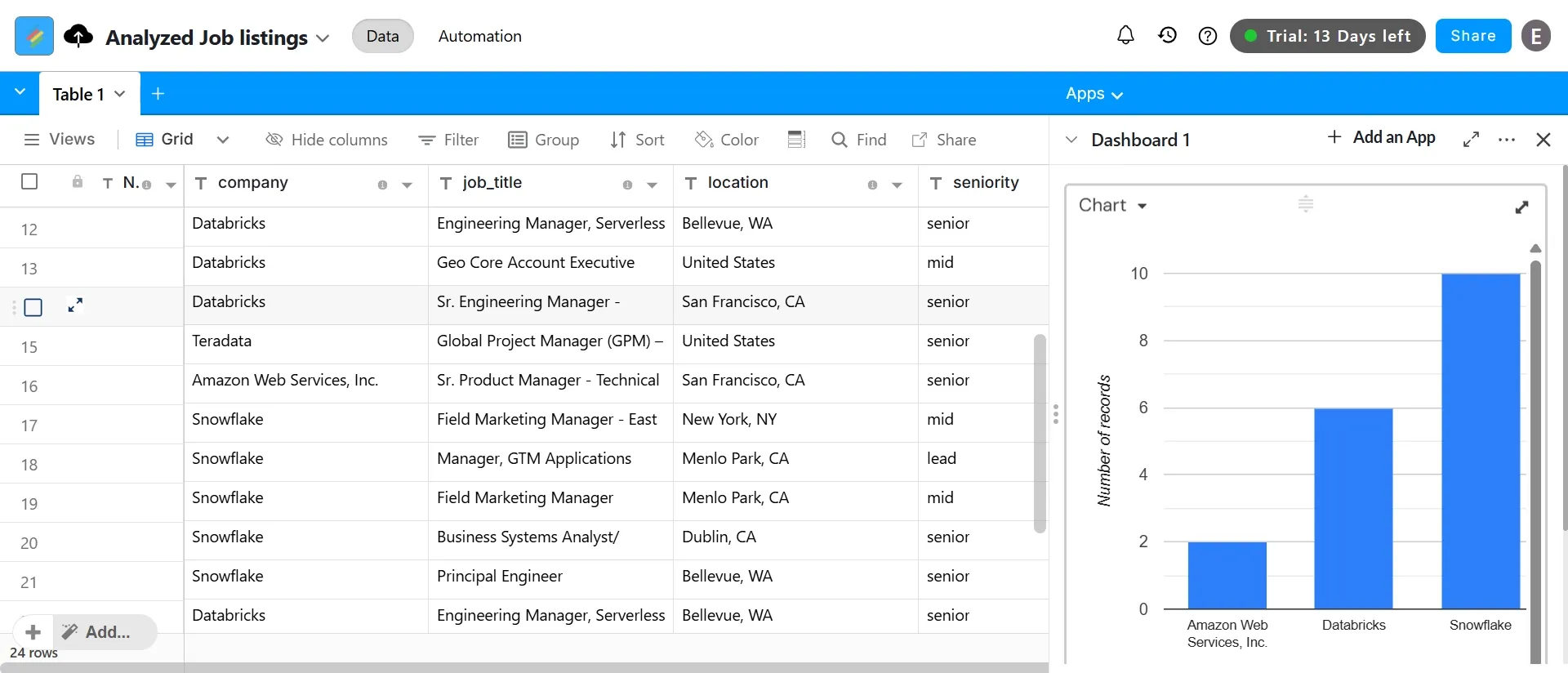The image size is (1568, 673).
Task: Click the Snowflake bar in chart
Action: click(1481, 441)
